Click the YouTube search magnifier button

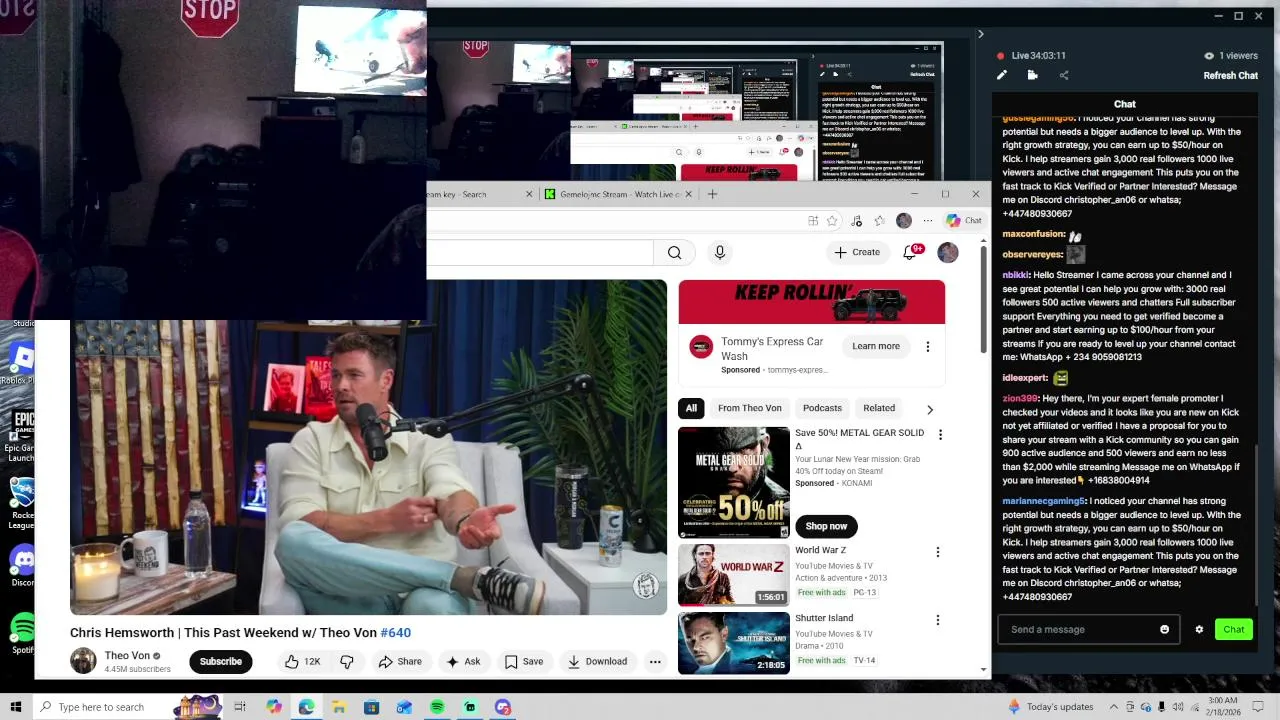[674, 253]
